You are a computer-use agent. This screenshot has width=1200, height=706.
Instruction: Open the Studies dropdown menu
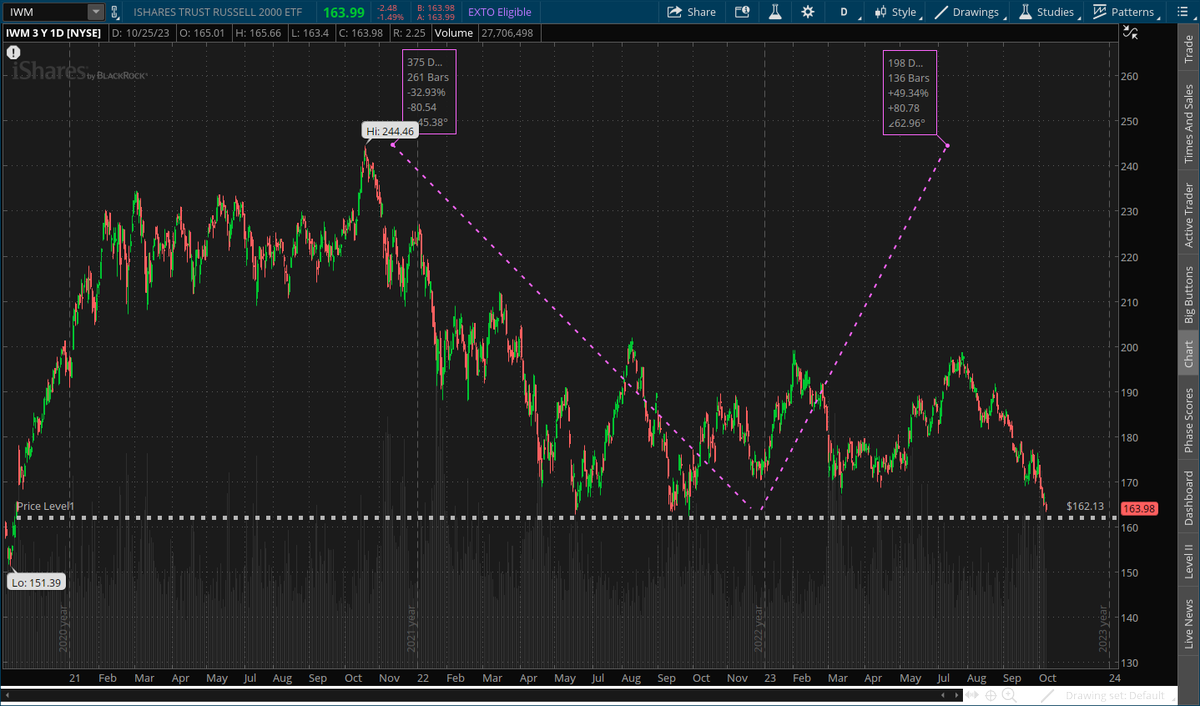pos(1048,12)
